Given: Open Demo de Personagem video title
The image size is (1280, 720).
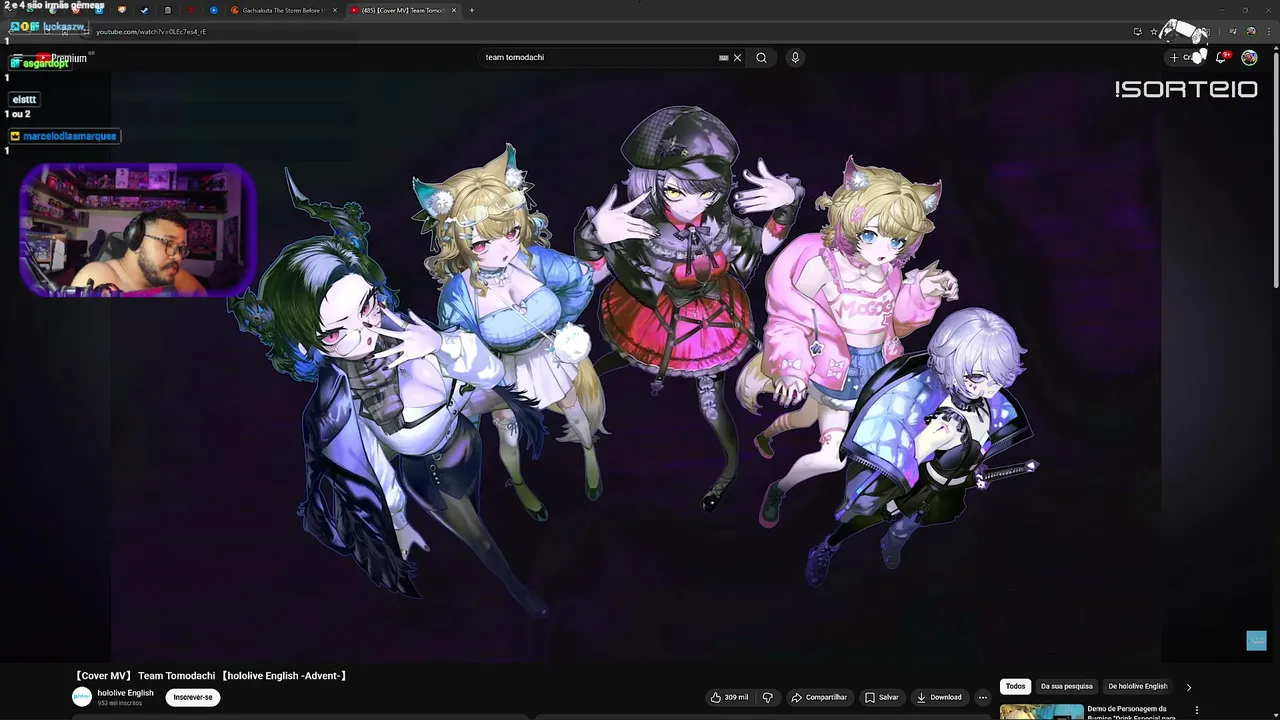Looking at the screenshot, I should click(x=1130, y=712).
